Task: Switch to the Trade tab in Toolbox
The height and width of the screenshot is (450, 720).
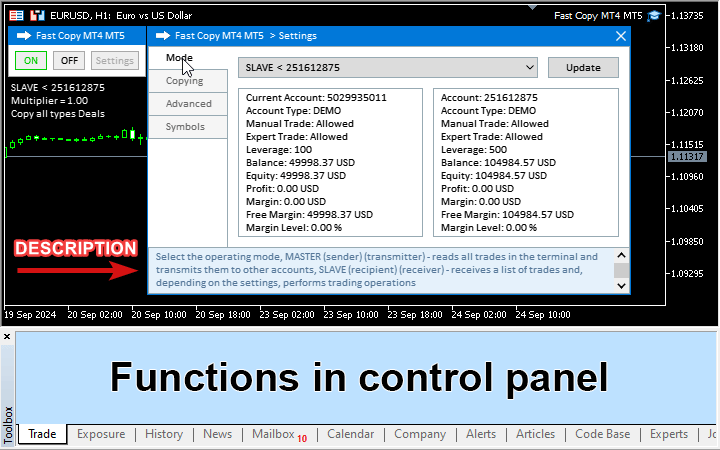Action: click(x=42, y=434)
